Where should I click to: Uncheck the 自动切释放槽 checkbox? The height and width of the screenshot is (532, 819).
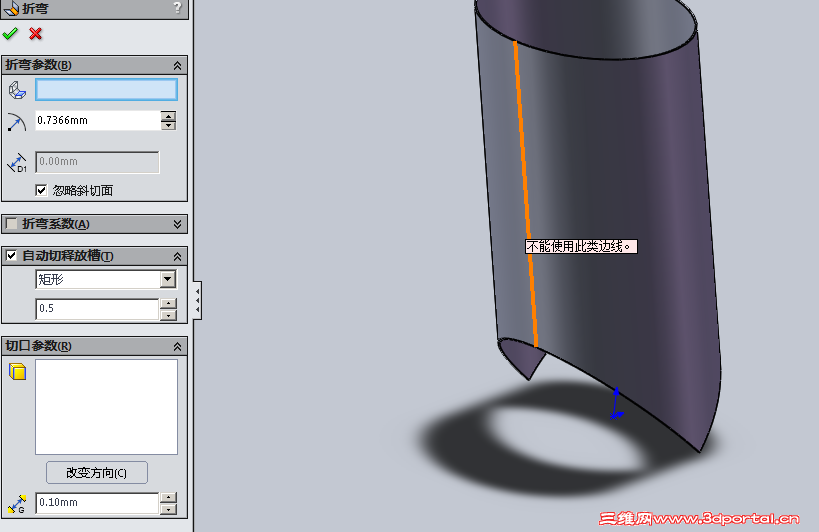point(11,256)
